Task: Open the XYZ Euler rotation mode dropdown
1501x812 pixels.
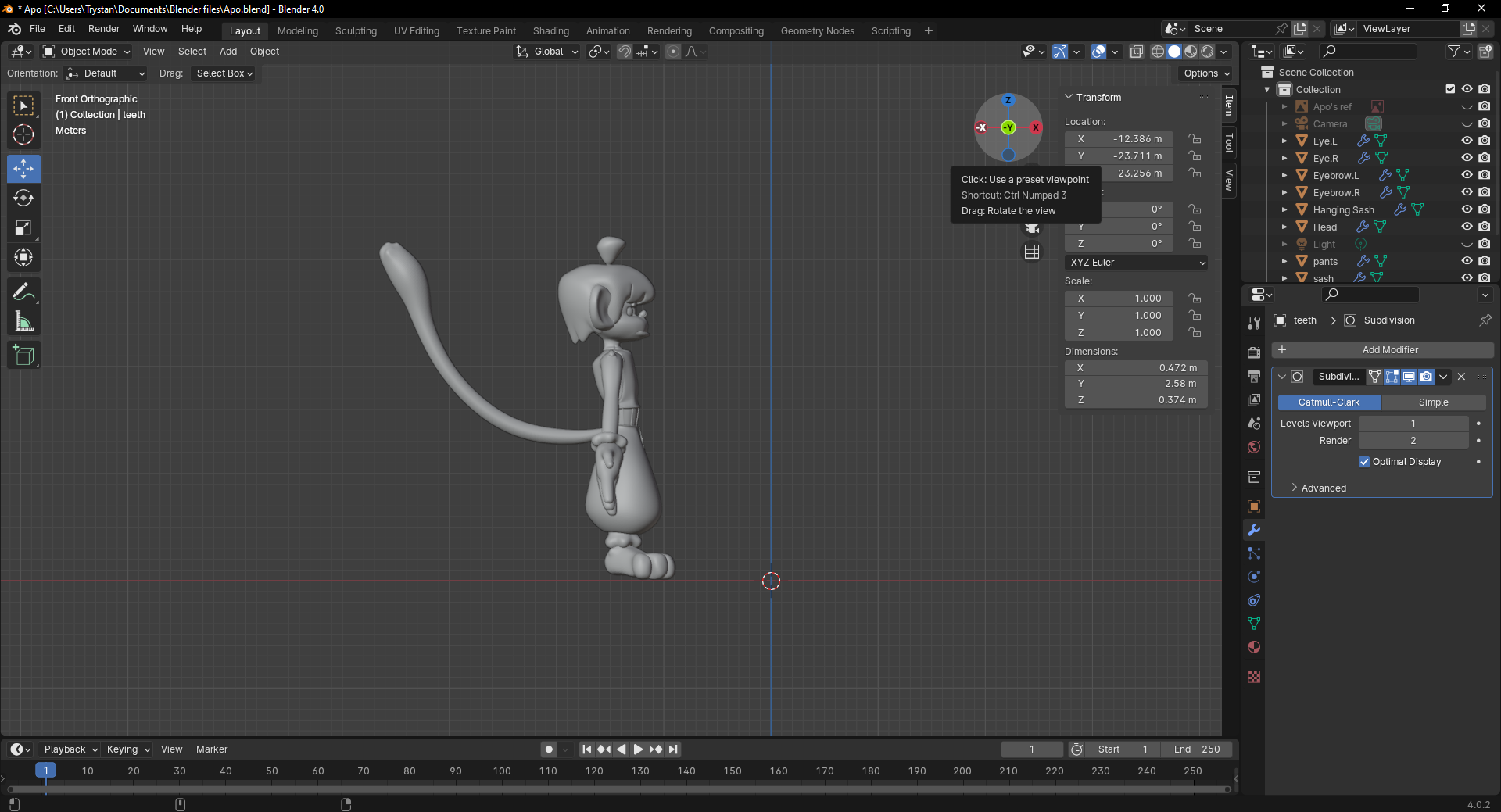Action: [x=1136, y=263]
